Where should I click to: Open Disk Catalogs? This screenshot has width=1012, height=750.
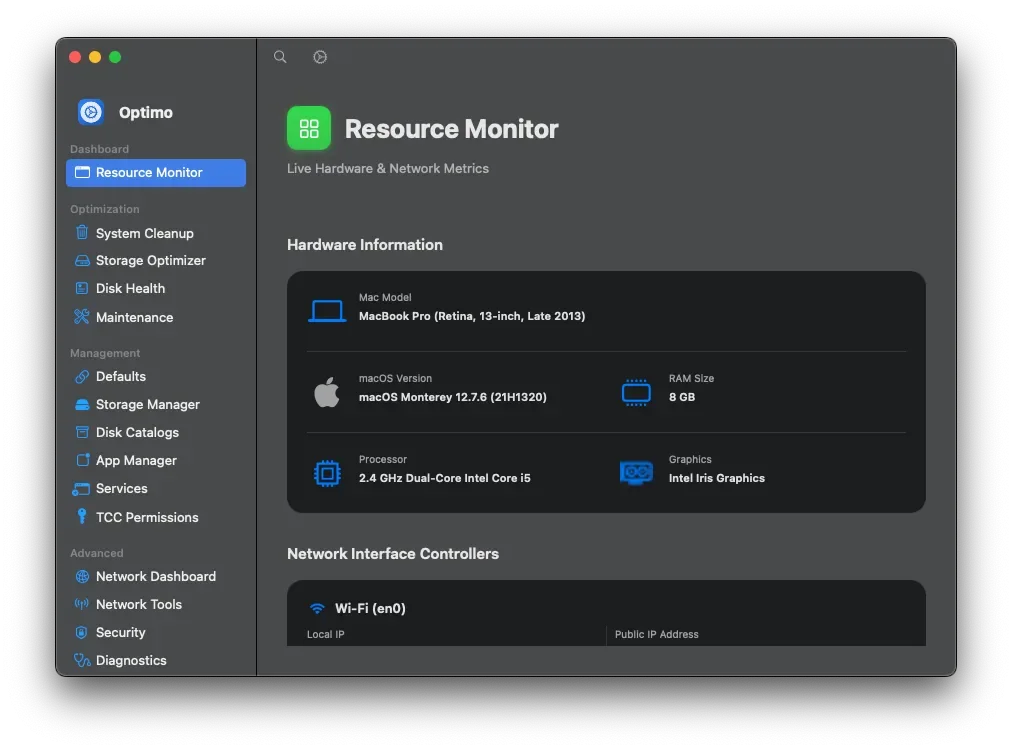pos(156,432)
